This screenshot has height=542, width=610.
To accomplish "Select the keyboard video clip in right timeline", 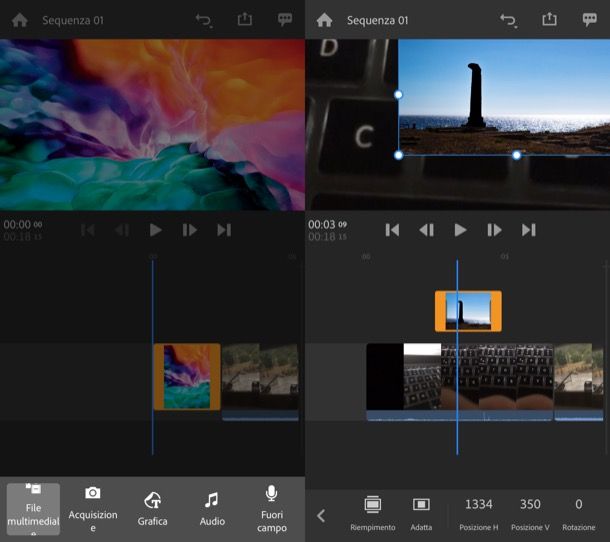I will 459,381.
